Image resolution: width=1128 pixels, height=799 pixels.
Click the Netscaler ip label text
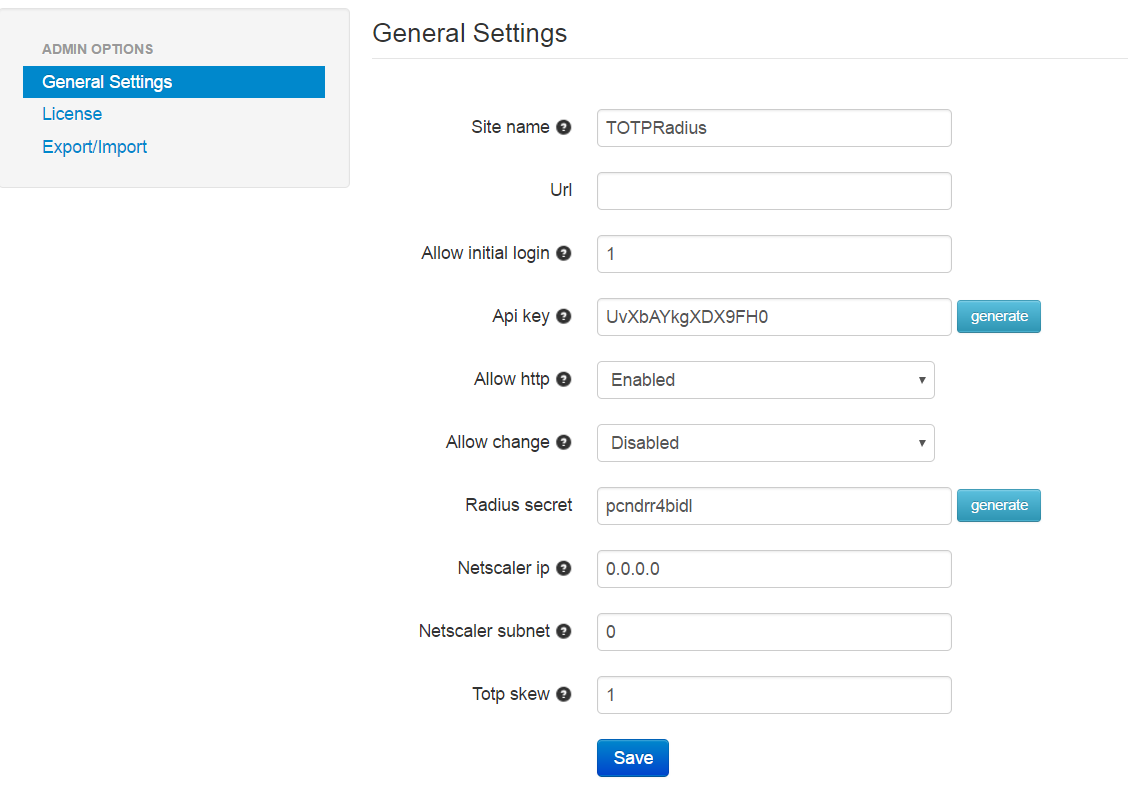[x=504, y=568]
